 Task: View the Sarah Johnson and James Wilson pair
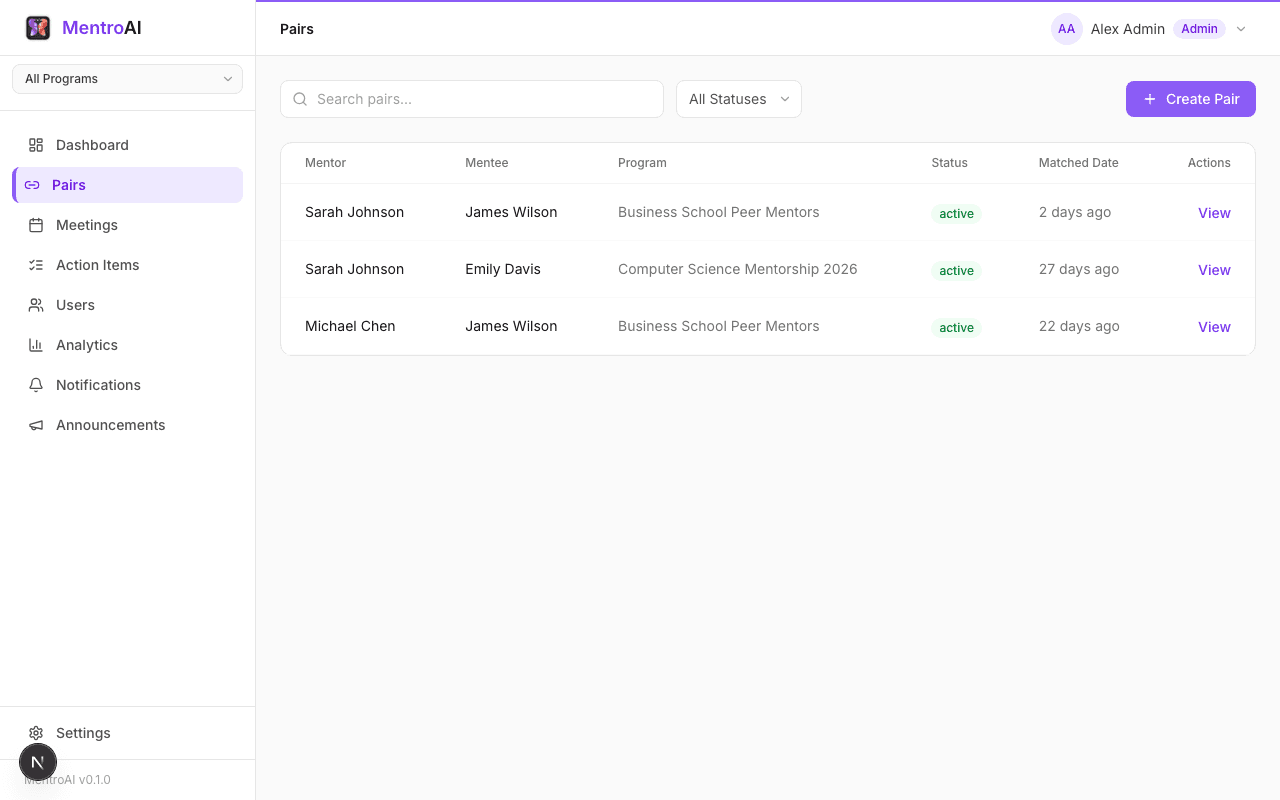(x=1213, y=213)
